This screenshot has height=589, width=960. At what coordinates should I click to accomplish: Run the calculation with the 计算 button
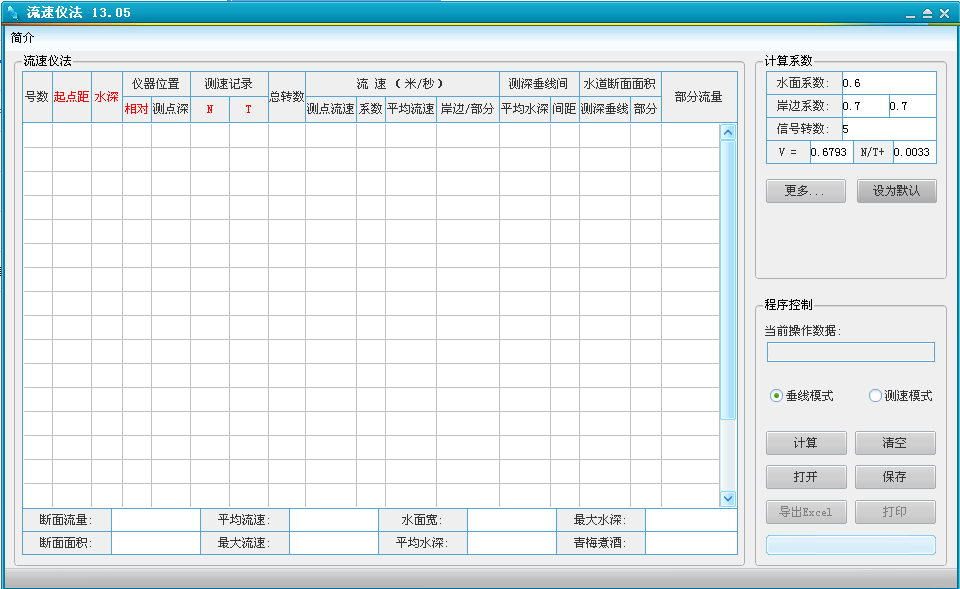point(806,443)
